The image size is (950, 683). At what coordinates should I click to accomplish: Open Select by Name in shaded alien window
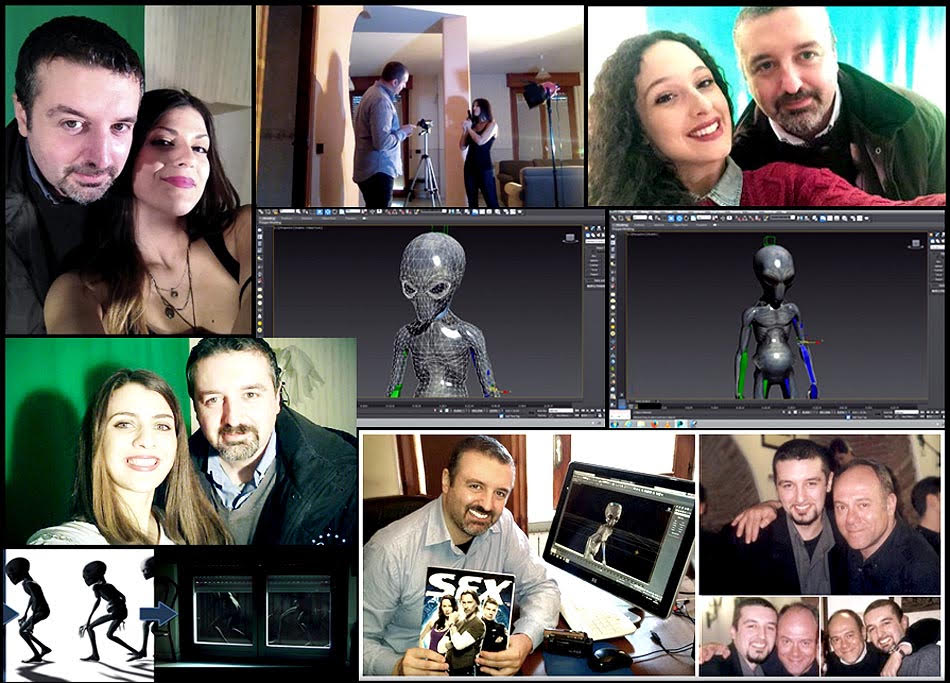pos(657,218)
